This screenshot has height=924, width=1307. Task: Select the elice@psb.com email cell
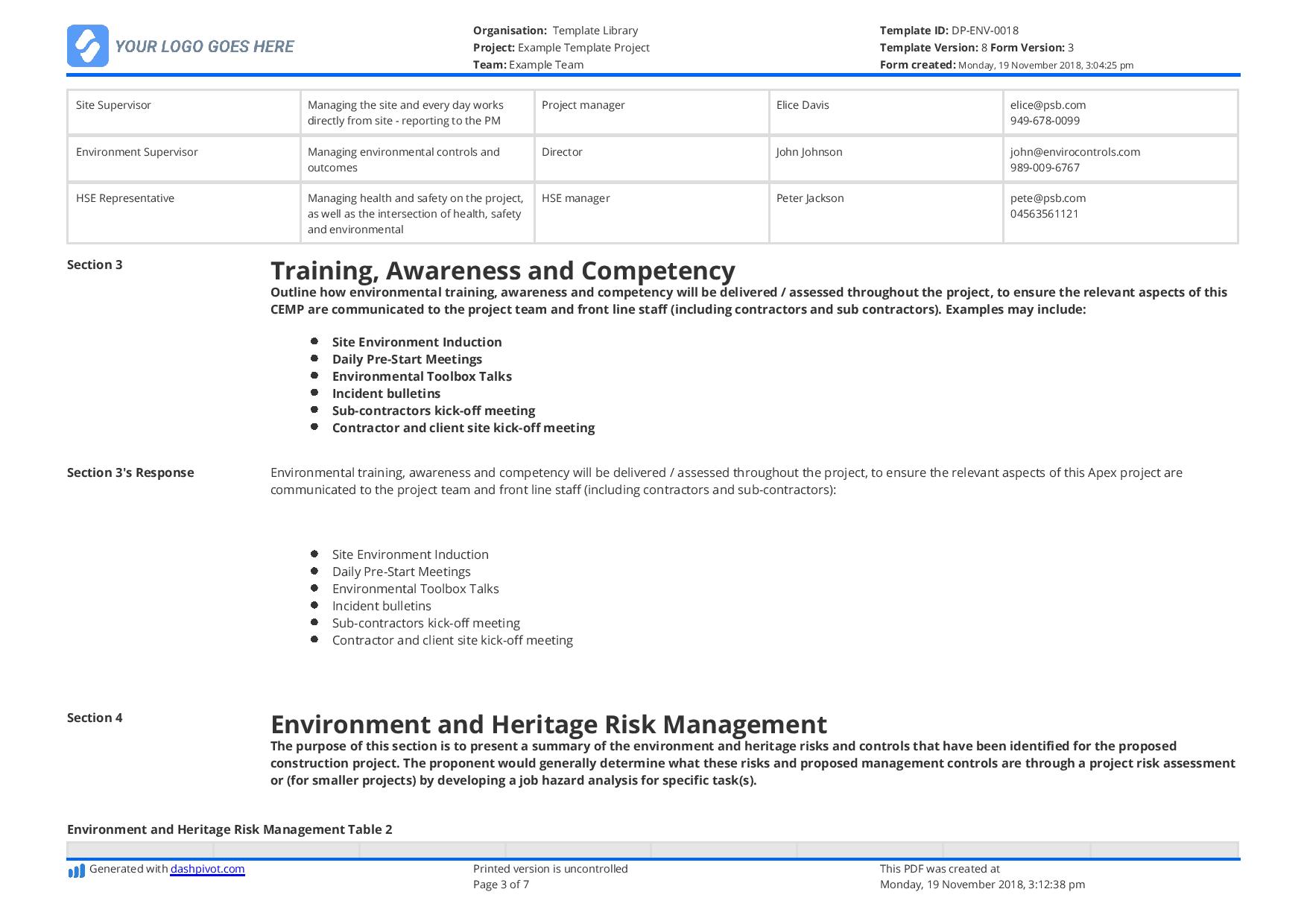(1120, 113)
